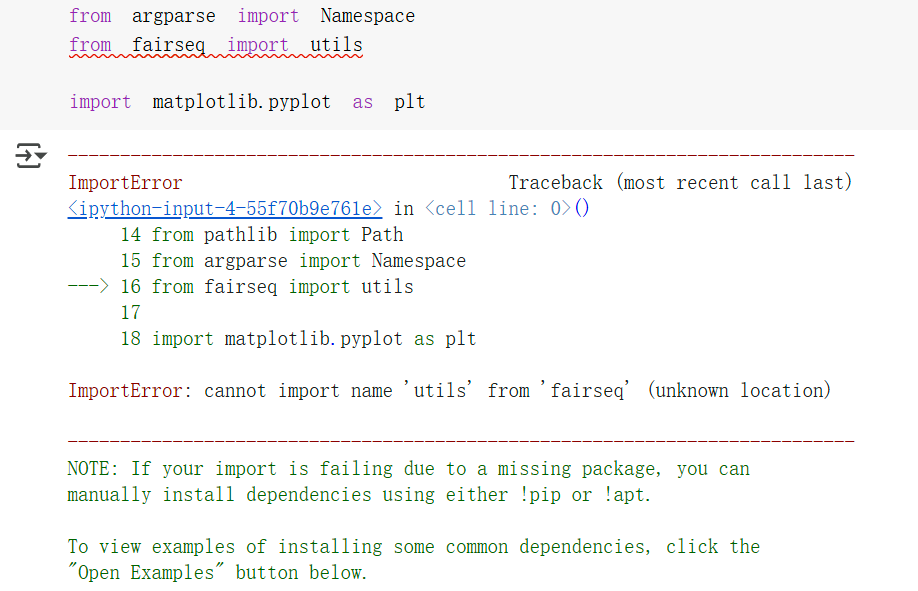
Task: Click the 'cannot import name utils' error message
Action: 517,390
